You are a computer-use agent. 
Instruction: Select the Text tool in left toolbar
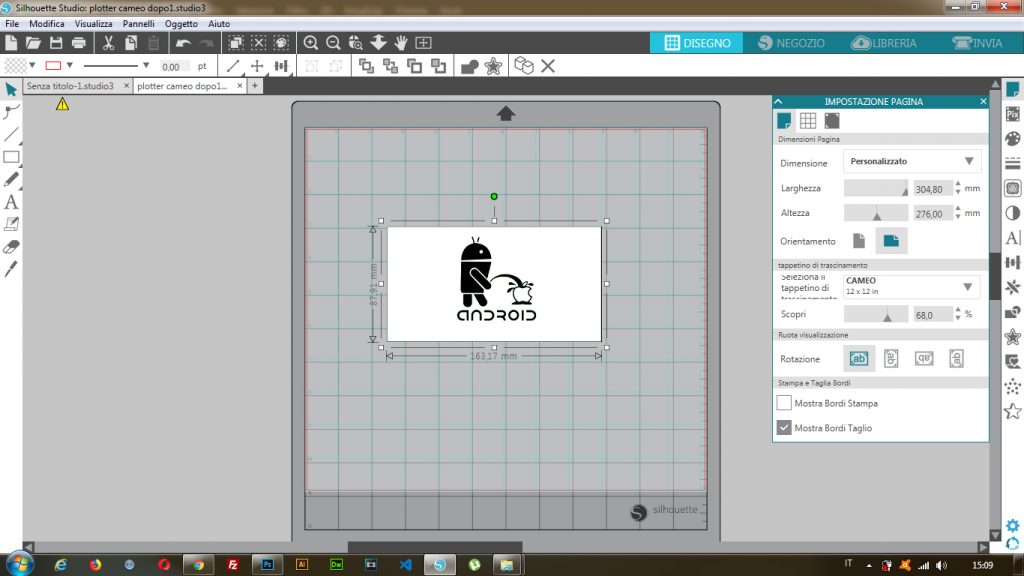tap(11, 202)
